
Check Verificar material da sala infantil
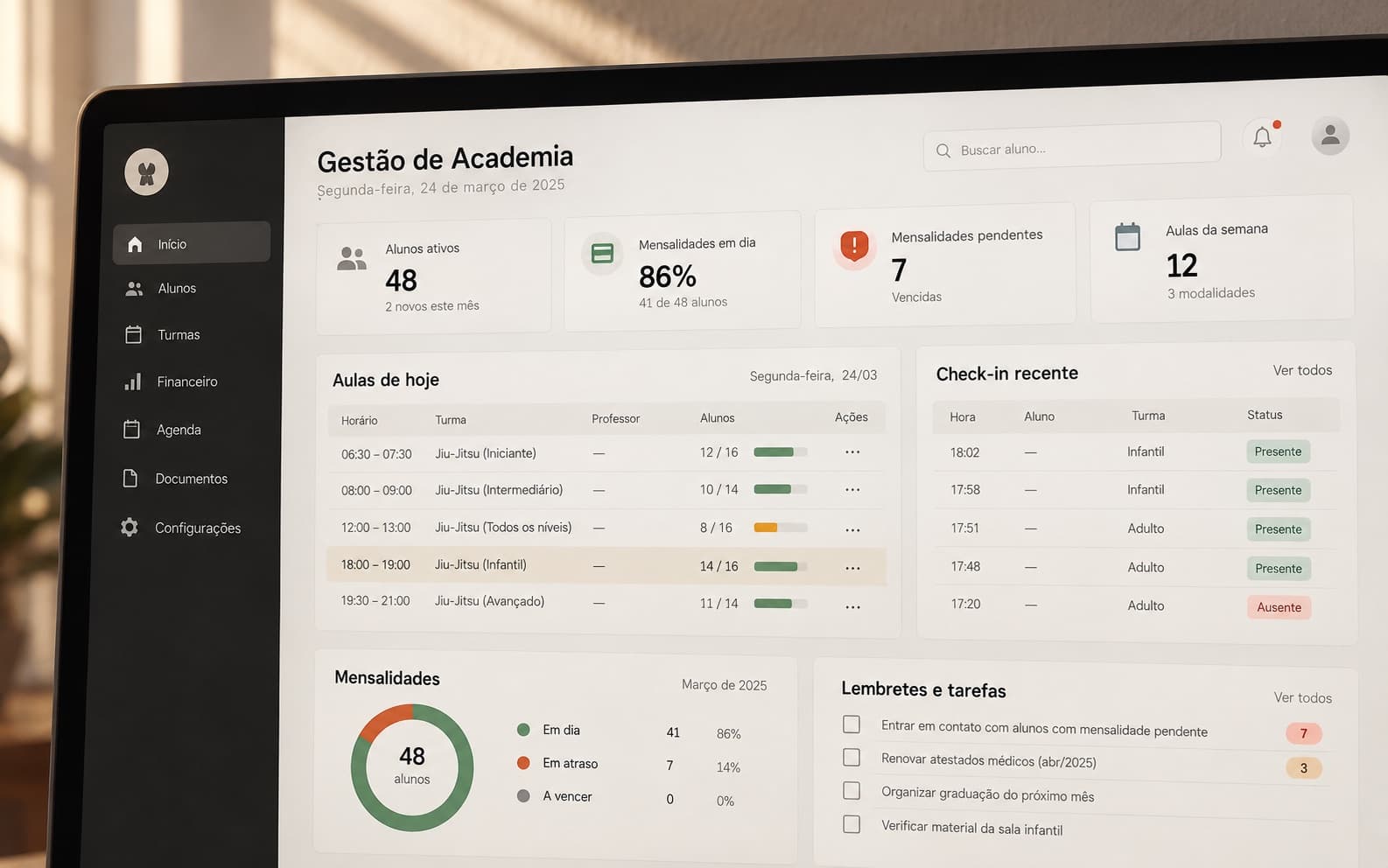tap(852, 824)
